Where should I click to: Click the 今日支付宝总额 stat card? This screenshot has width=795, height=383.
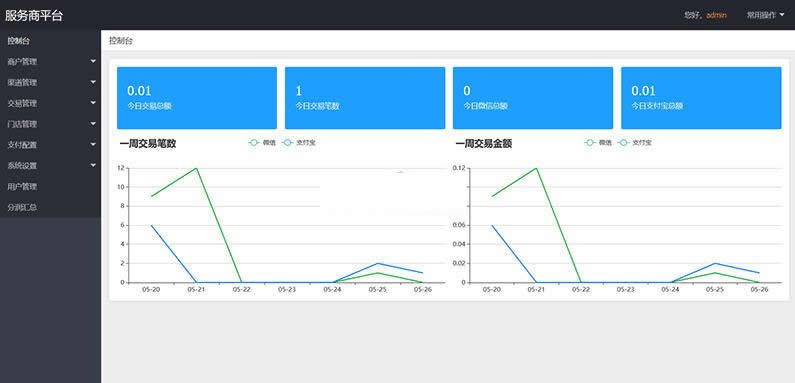(701, 98)
